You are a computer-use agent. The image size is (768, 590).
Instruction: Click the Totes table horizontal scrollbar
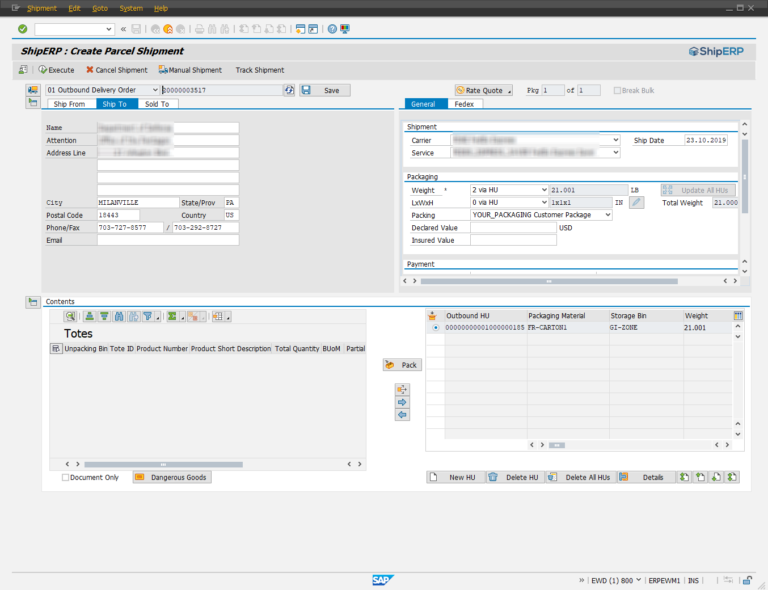point(164,464)
